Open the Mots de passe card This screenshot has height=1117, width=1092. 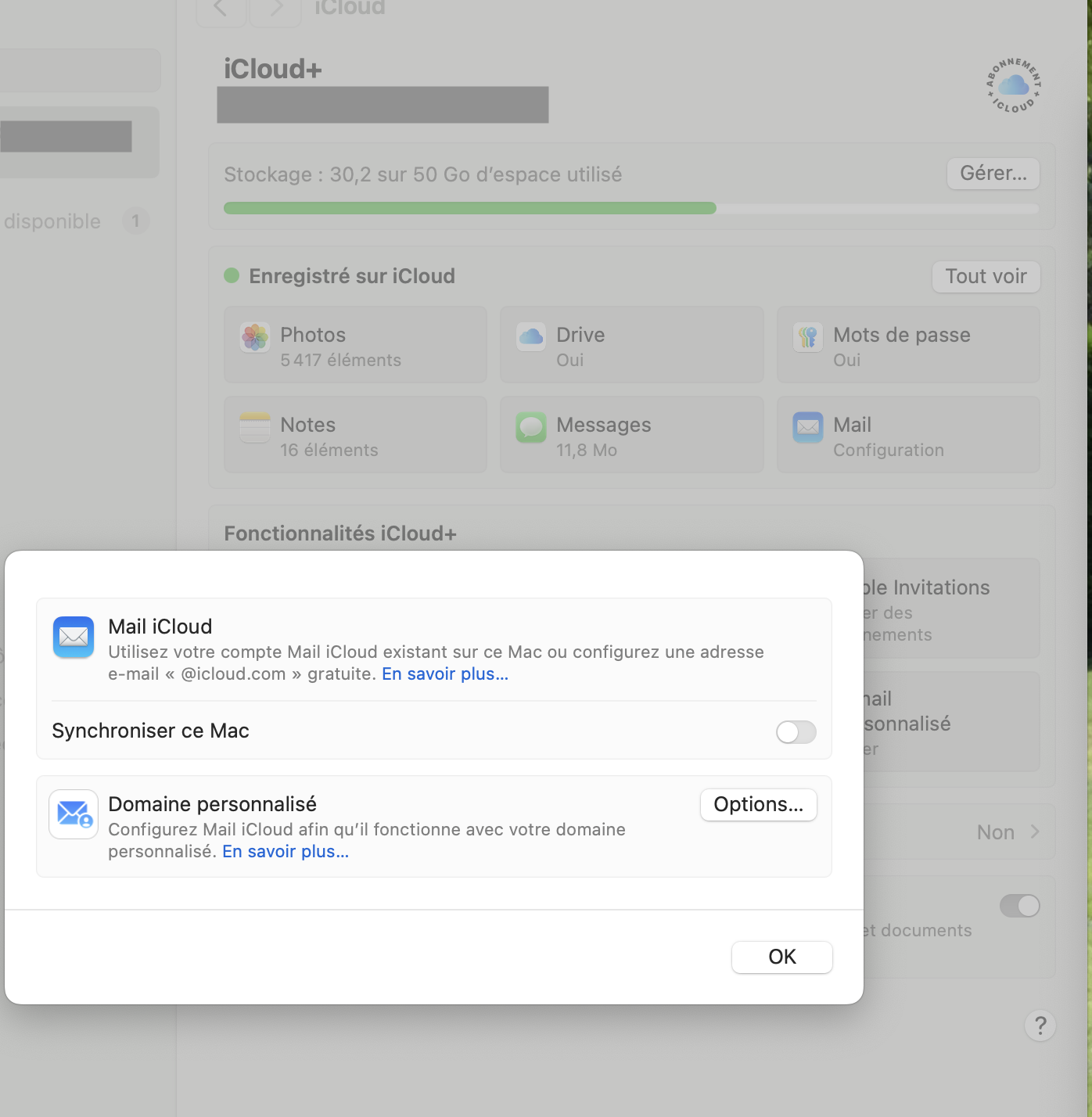tap(908, 344)
